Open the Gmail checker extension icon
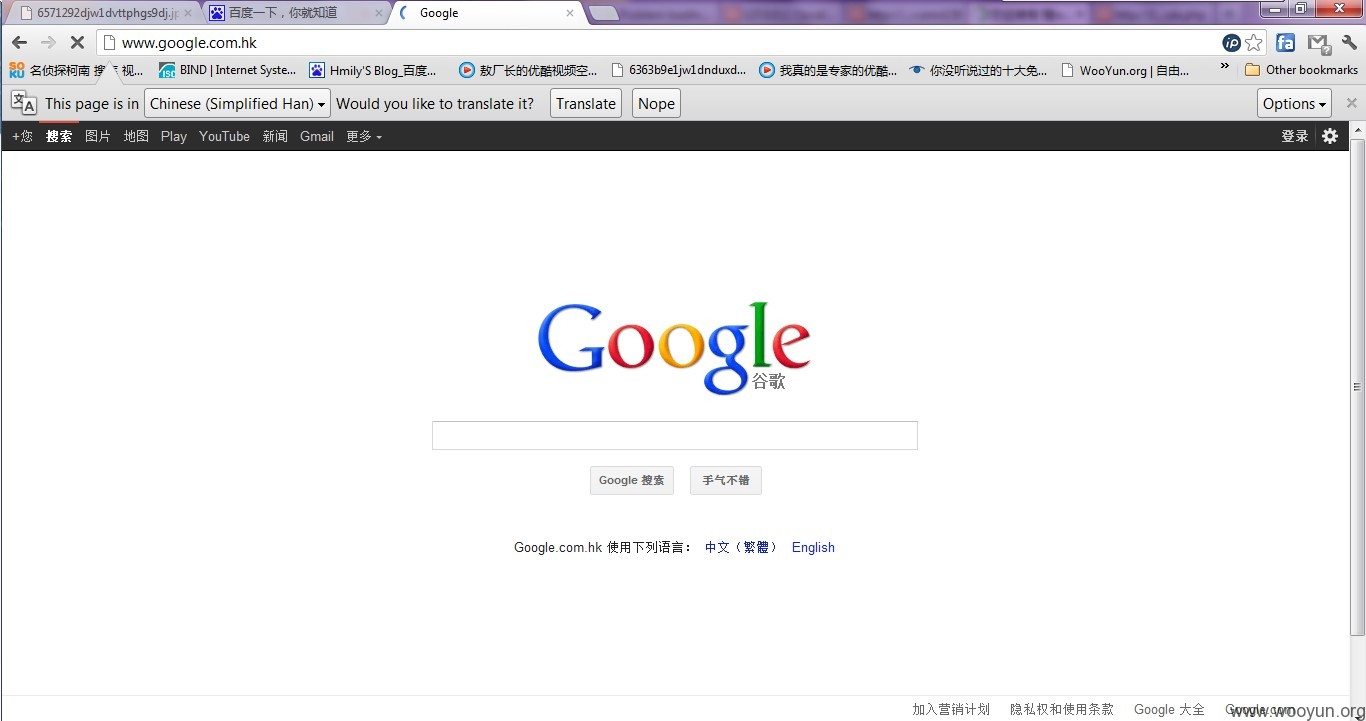The image size is (1366, 721). click(x=1319, y=43)
